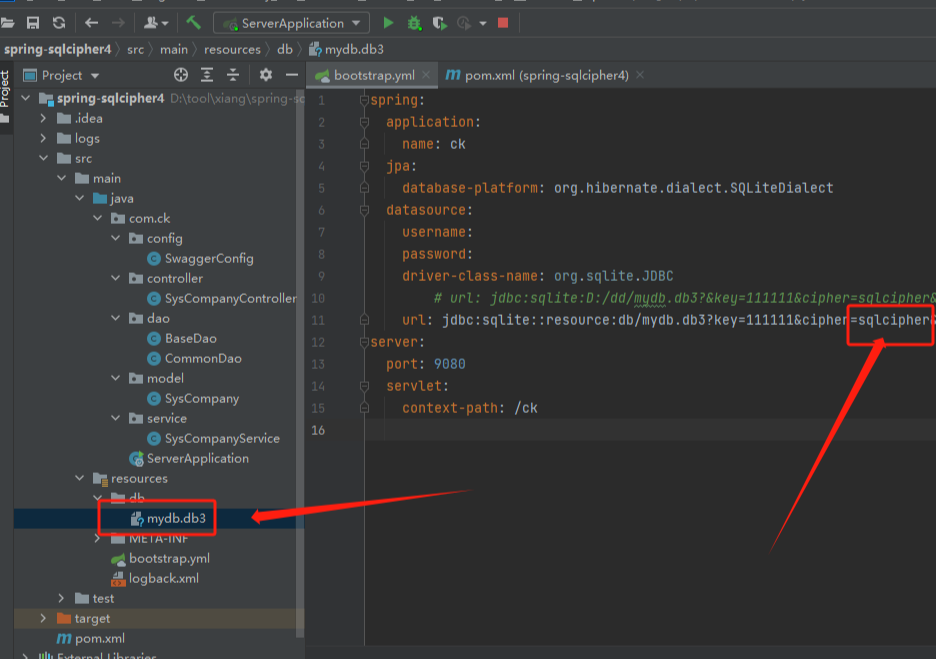Collapse the dao package
936x659 pixels.
115,318
